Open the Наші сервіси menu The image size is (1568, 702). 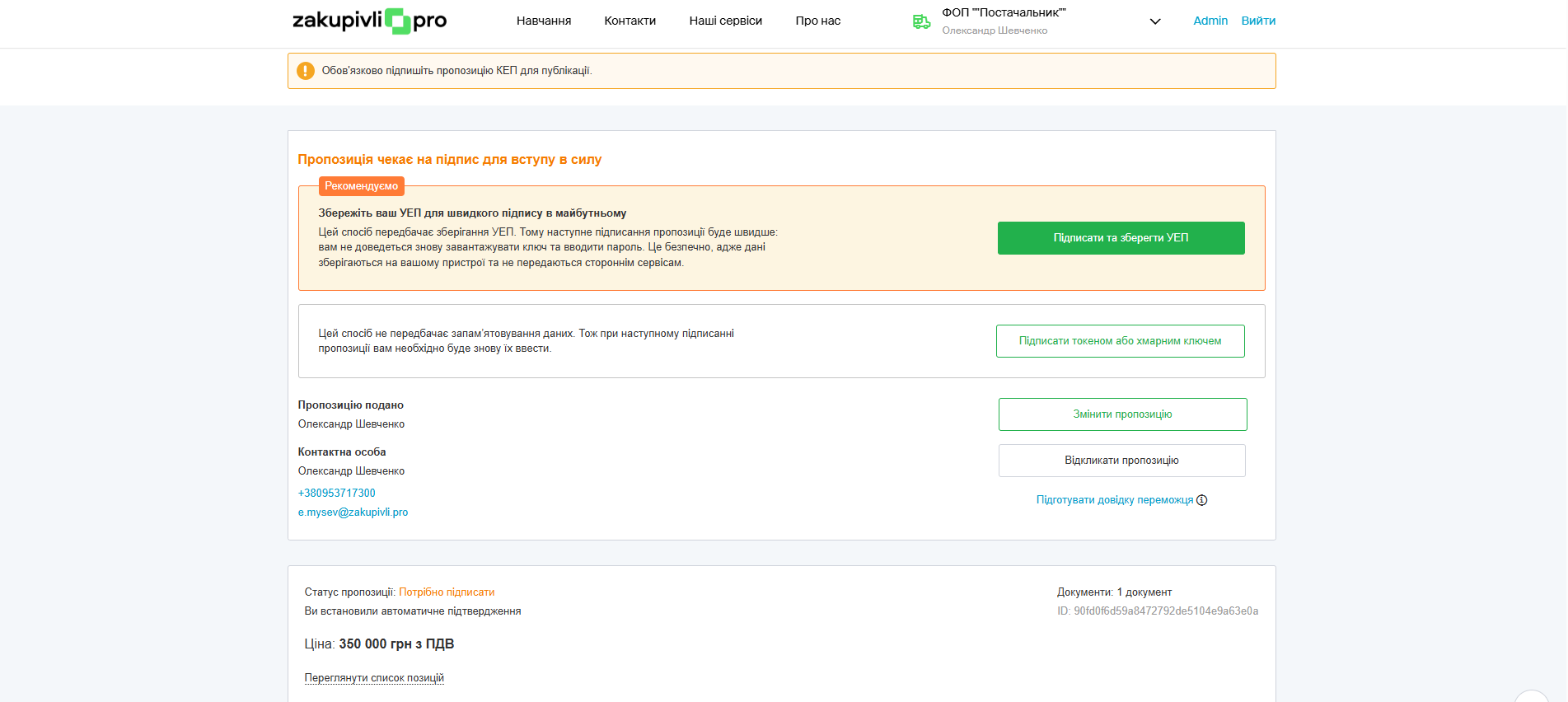pyautogui.click(x=725, y=21)
